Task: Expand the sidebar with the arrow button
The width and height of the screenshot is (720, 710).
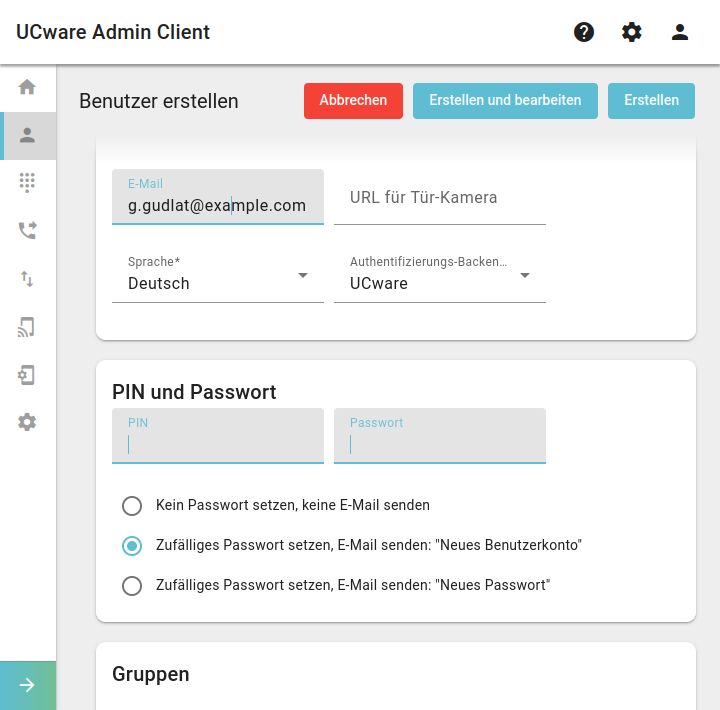Action: tap(28, 685)
